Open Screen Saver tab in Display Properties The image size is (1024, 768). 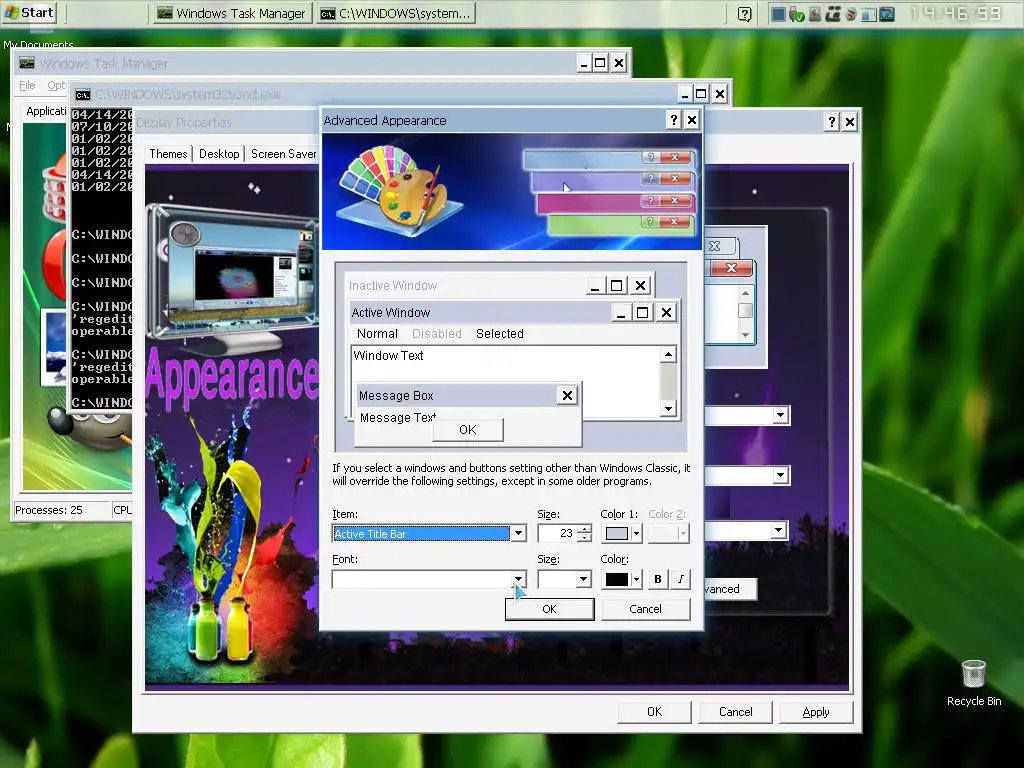click(283, 153)
